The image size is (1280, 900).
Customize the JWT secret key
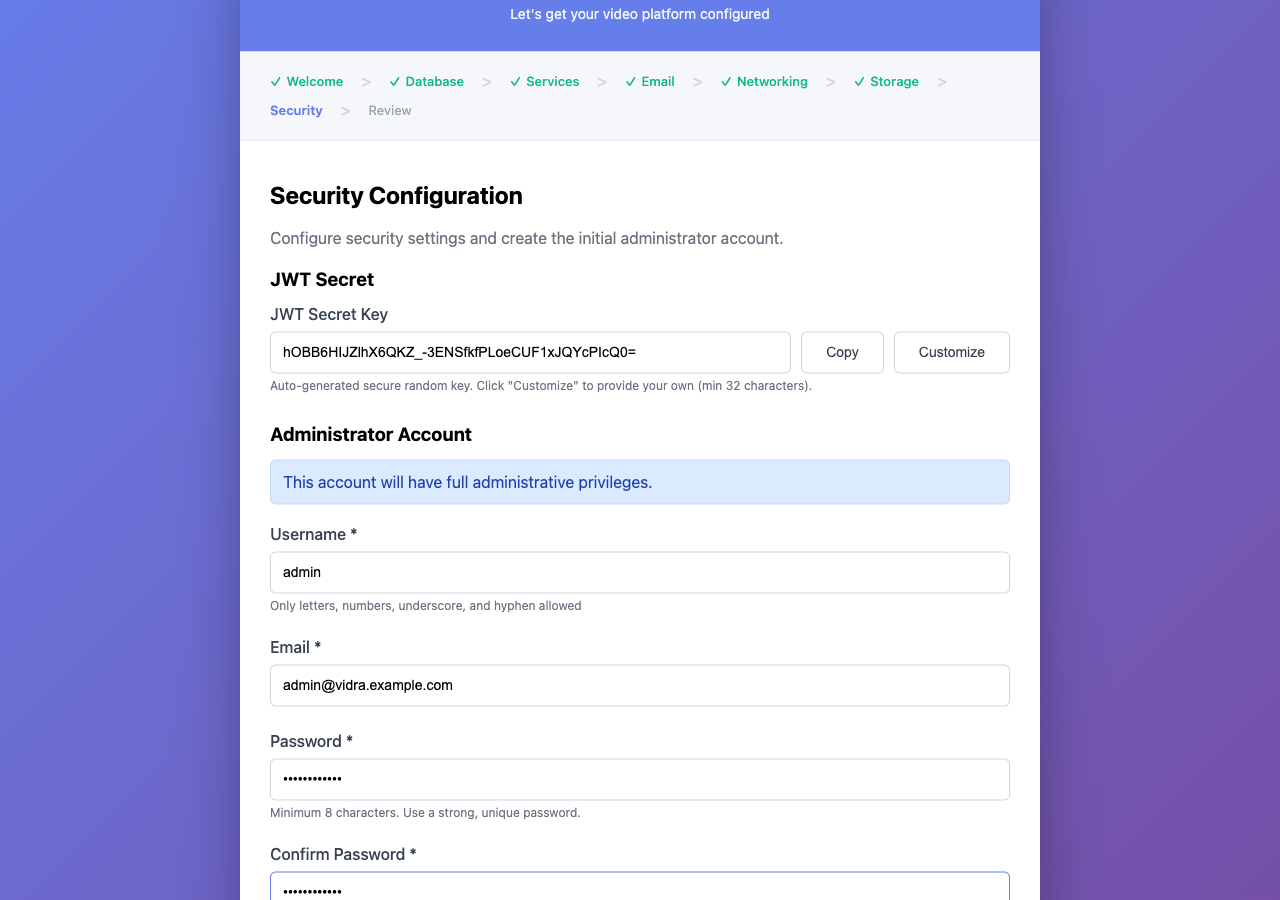tap(951, 352)
